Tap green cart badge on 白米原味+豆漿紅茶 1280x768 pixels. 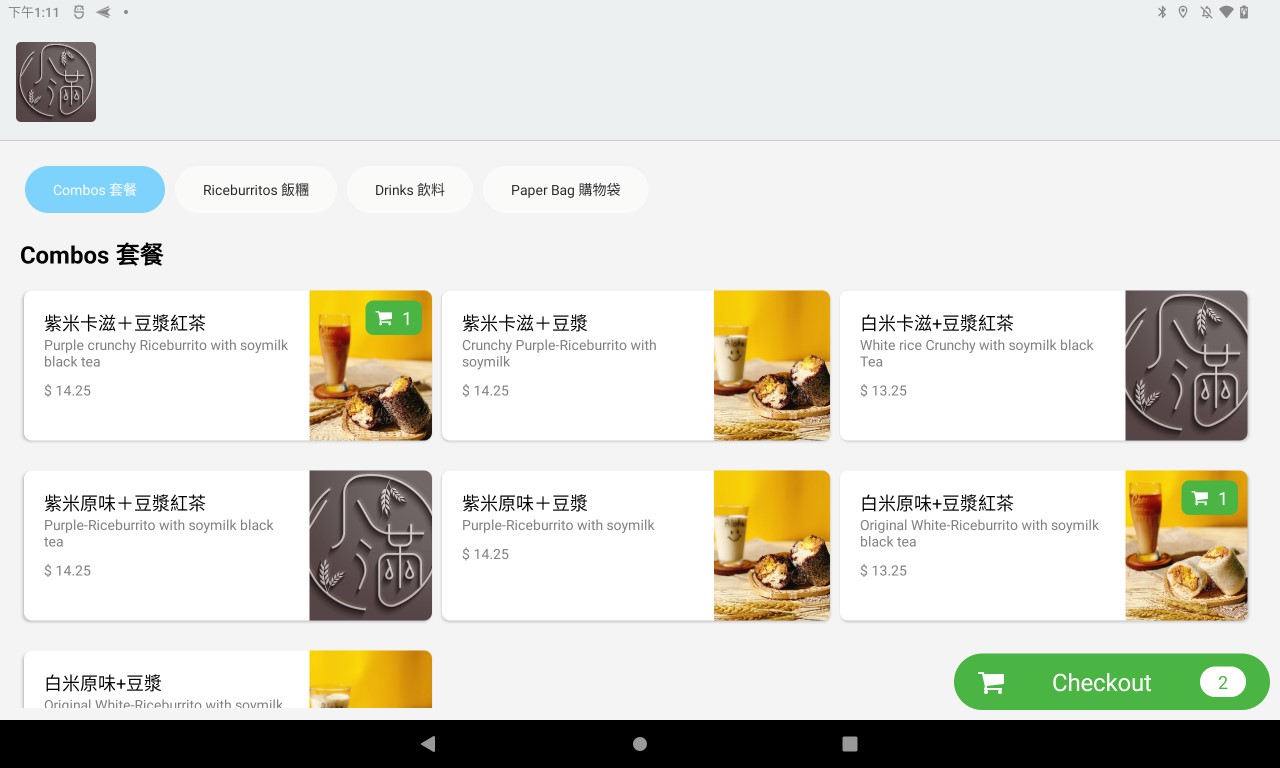[x=1209, y=498]
